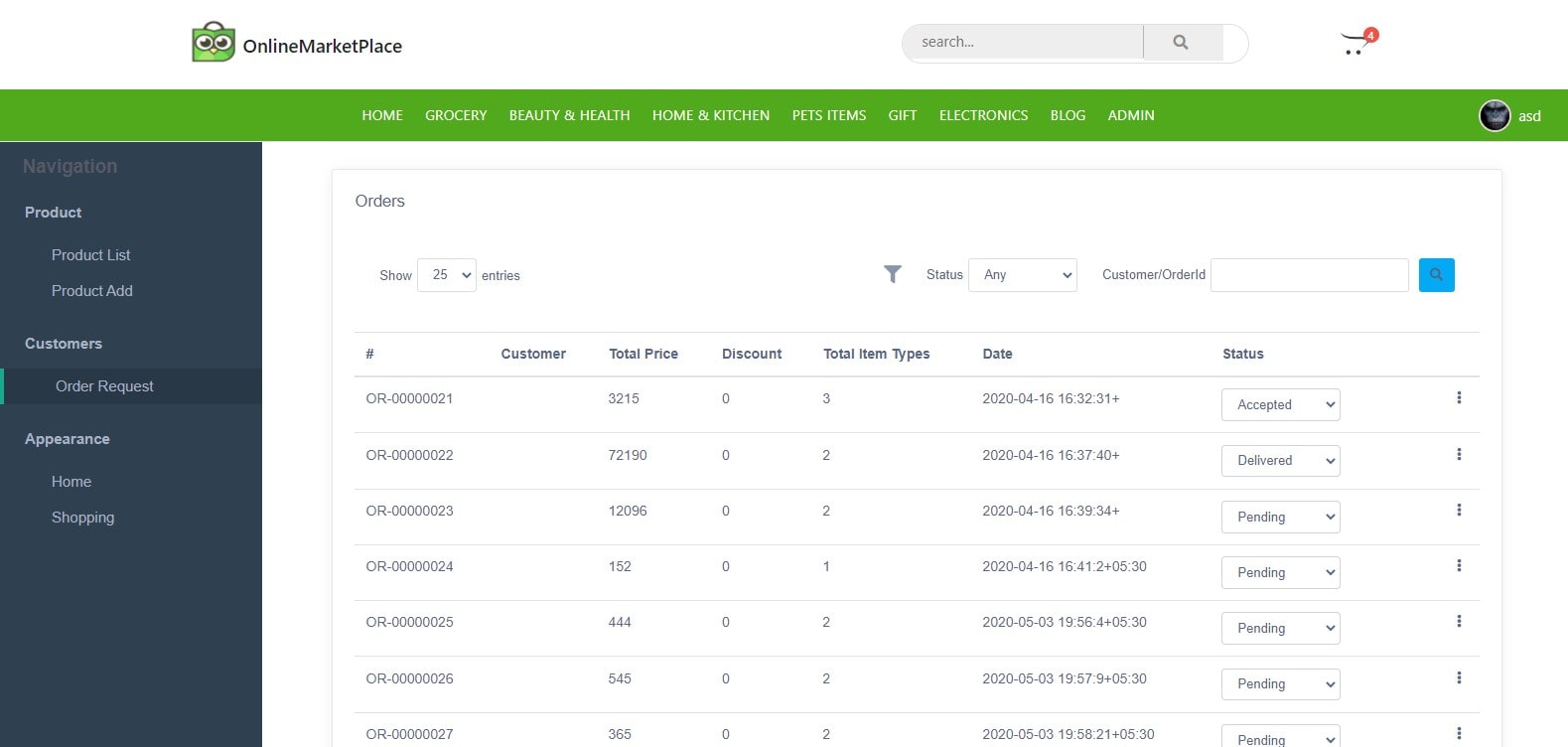Image resolution: width=1568 pixels, height=747 pixels.
Task: Go to HOME in the green navbar
Action: coord(382,115)
